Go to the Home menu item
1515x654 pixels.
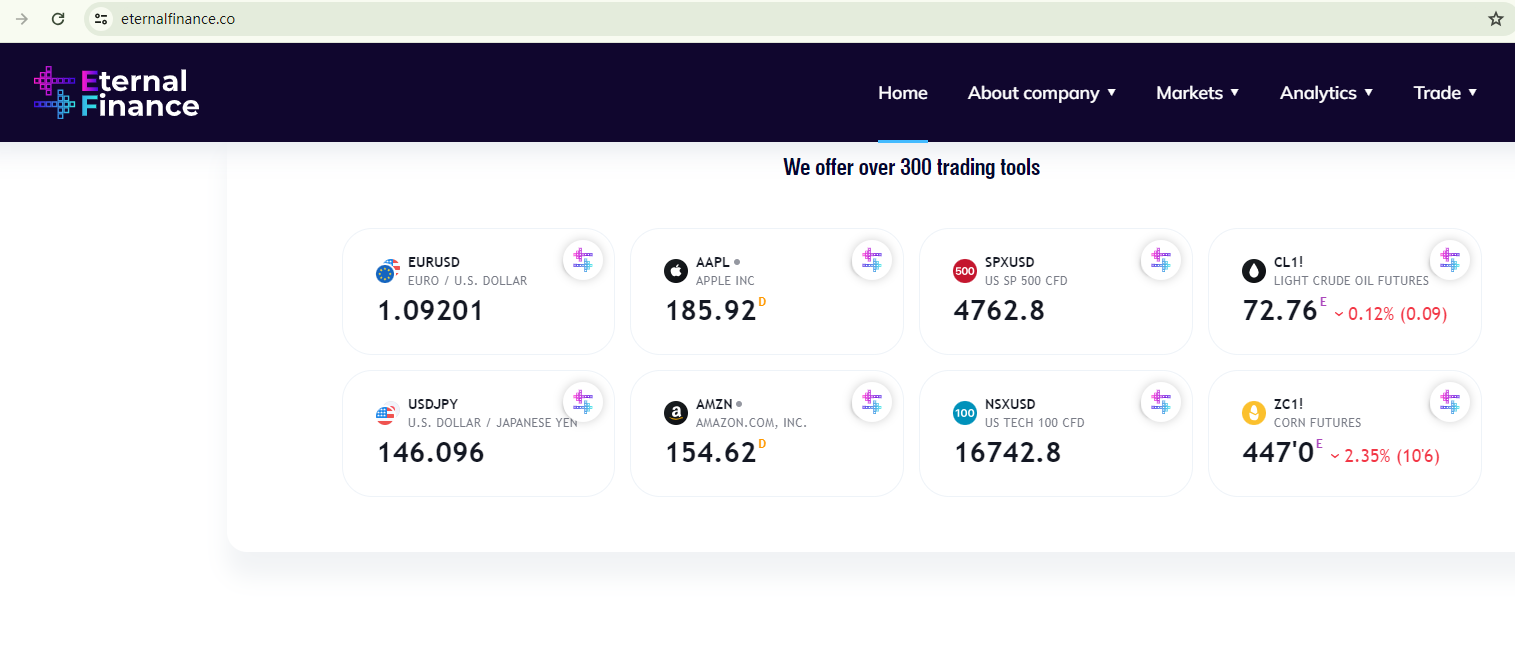coord(902,93)
